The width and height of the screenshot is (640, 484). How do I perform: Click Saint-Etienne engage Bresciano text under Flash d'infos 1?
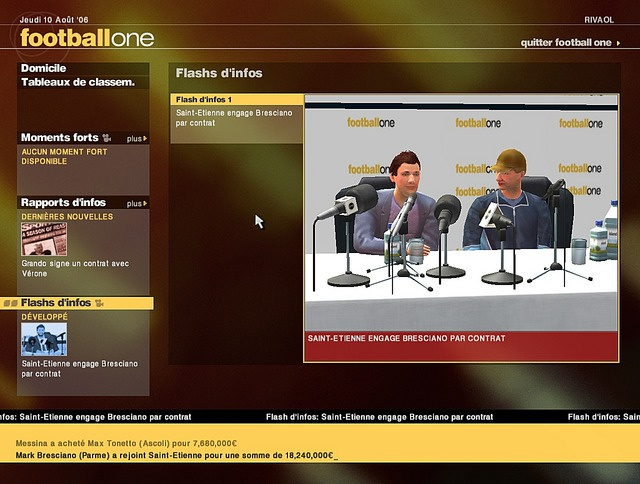tap(234, 118)
